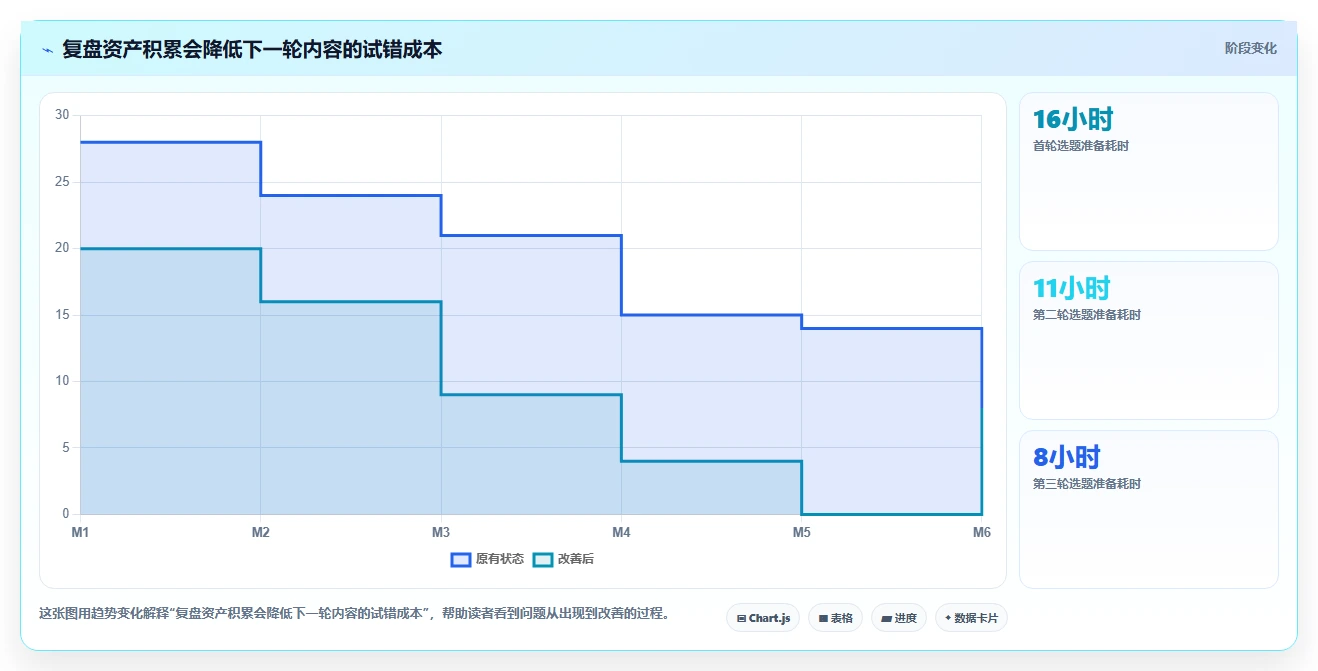
Task: Click the lightning icon beside the title
Action: 48,50
